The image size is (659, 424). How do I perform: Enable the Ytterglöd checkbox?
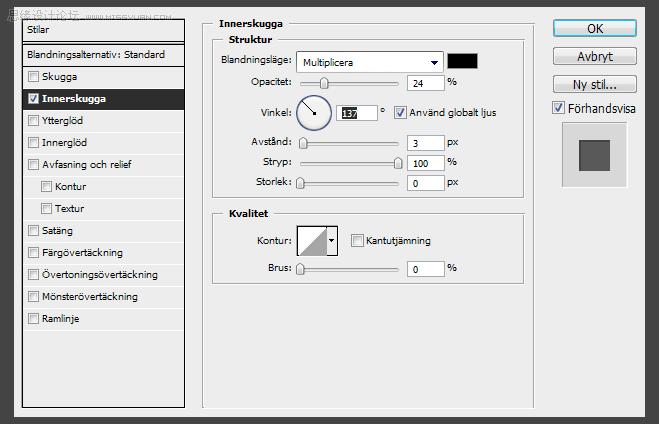(x=33, y=121)
